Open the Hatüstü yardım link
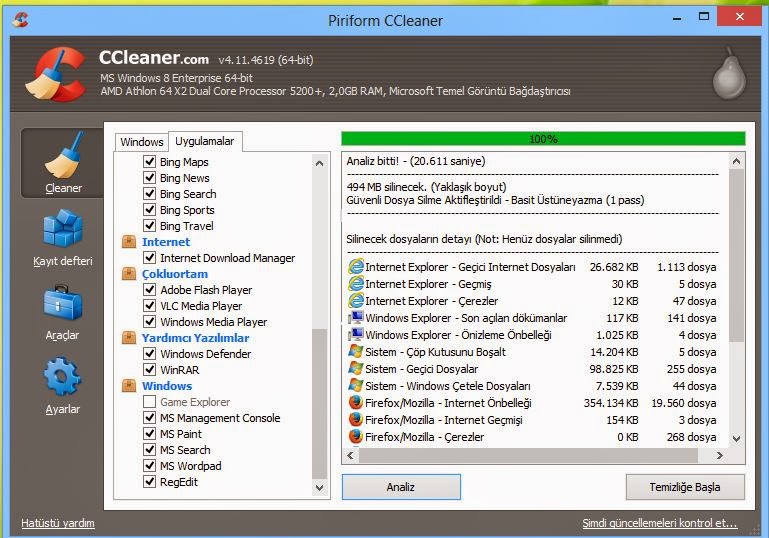This screenshot has width=769, height=538. click(x=58, y=523)
